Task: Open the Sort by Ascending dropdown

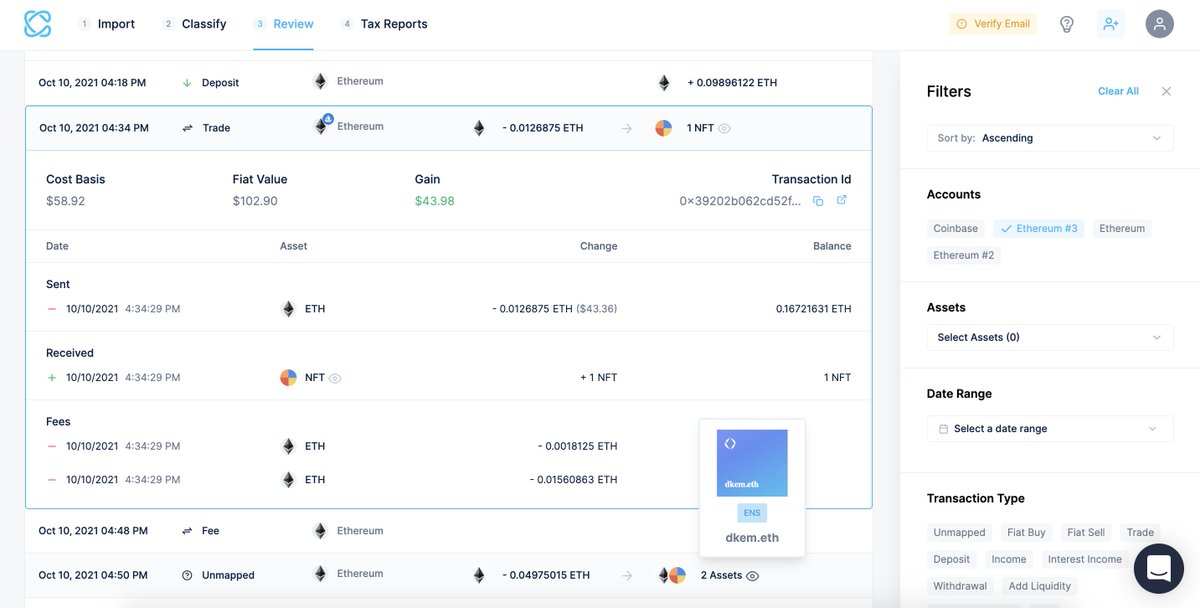Action: point(1050,138)
